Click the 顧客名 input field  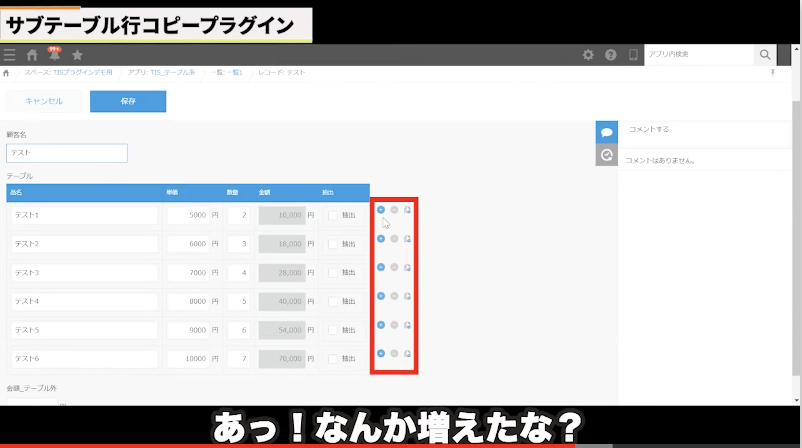tap(66, 153)
